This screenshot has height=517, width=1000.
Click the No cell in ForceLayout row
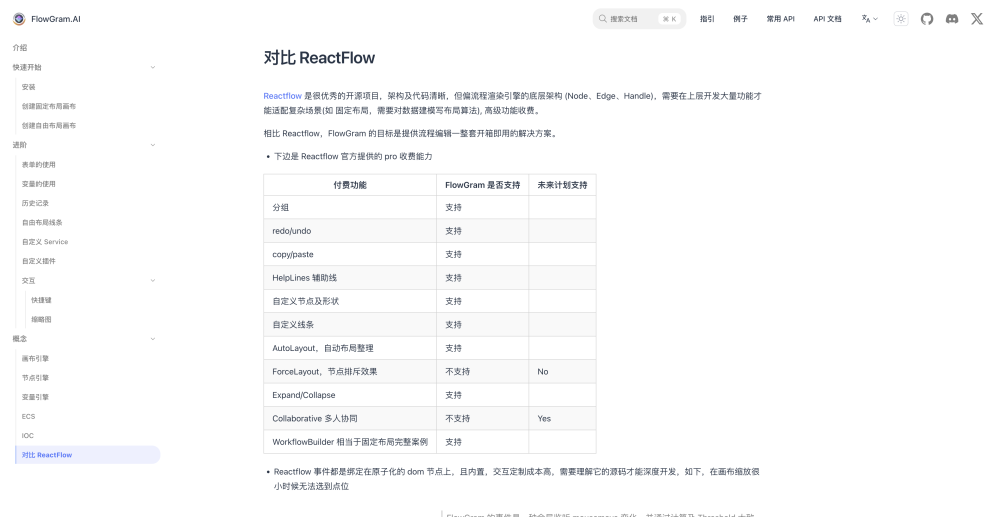[x=562, y=372]
